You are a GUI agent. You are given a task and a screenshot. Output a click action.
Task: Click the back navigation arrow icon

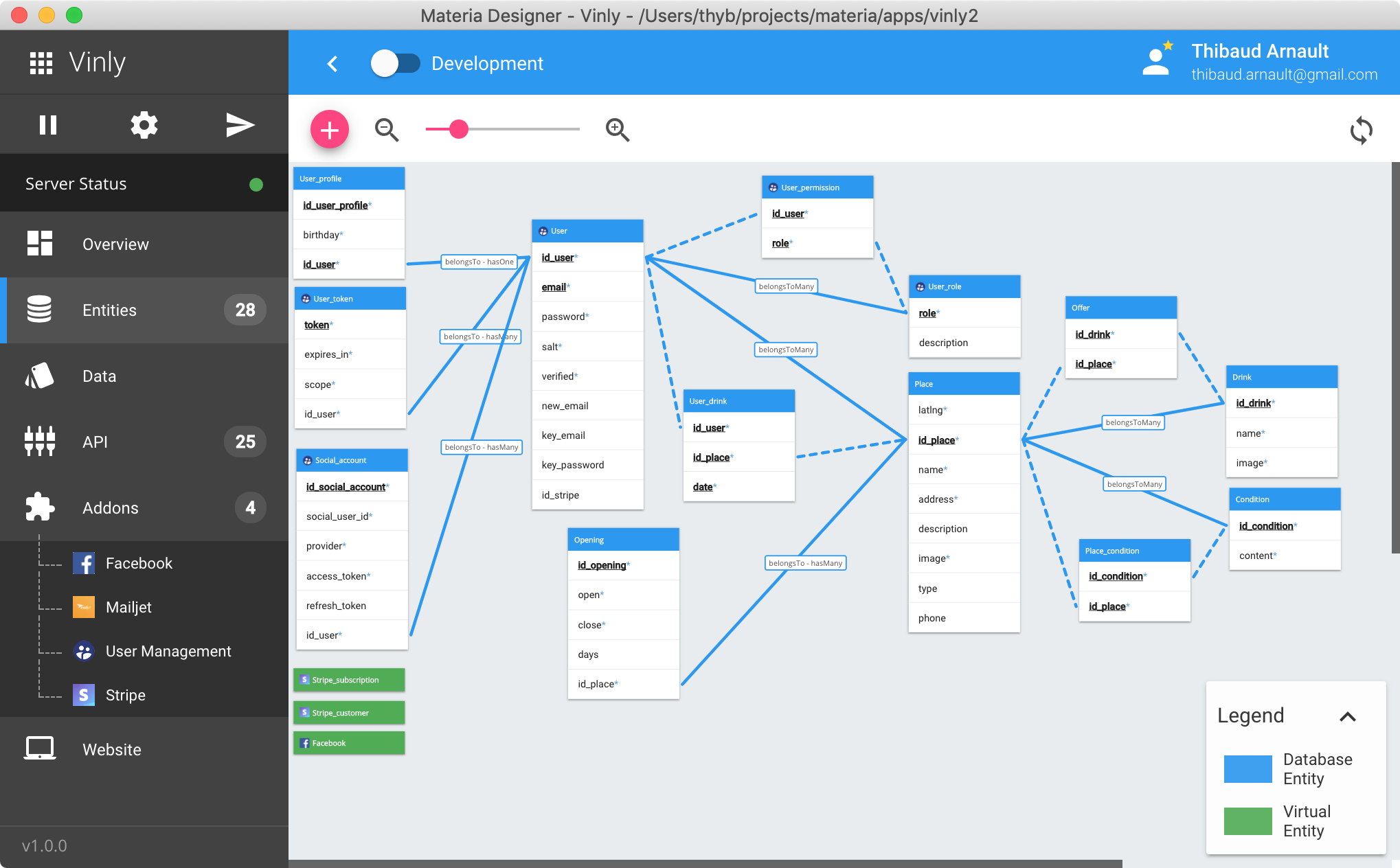click(x=331, y=64)
